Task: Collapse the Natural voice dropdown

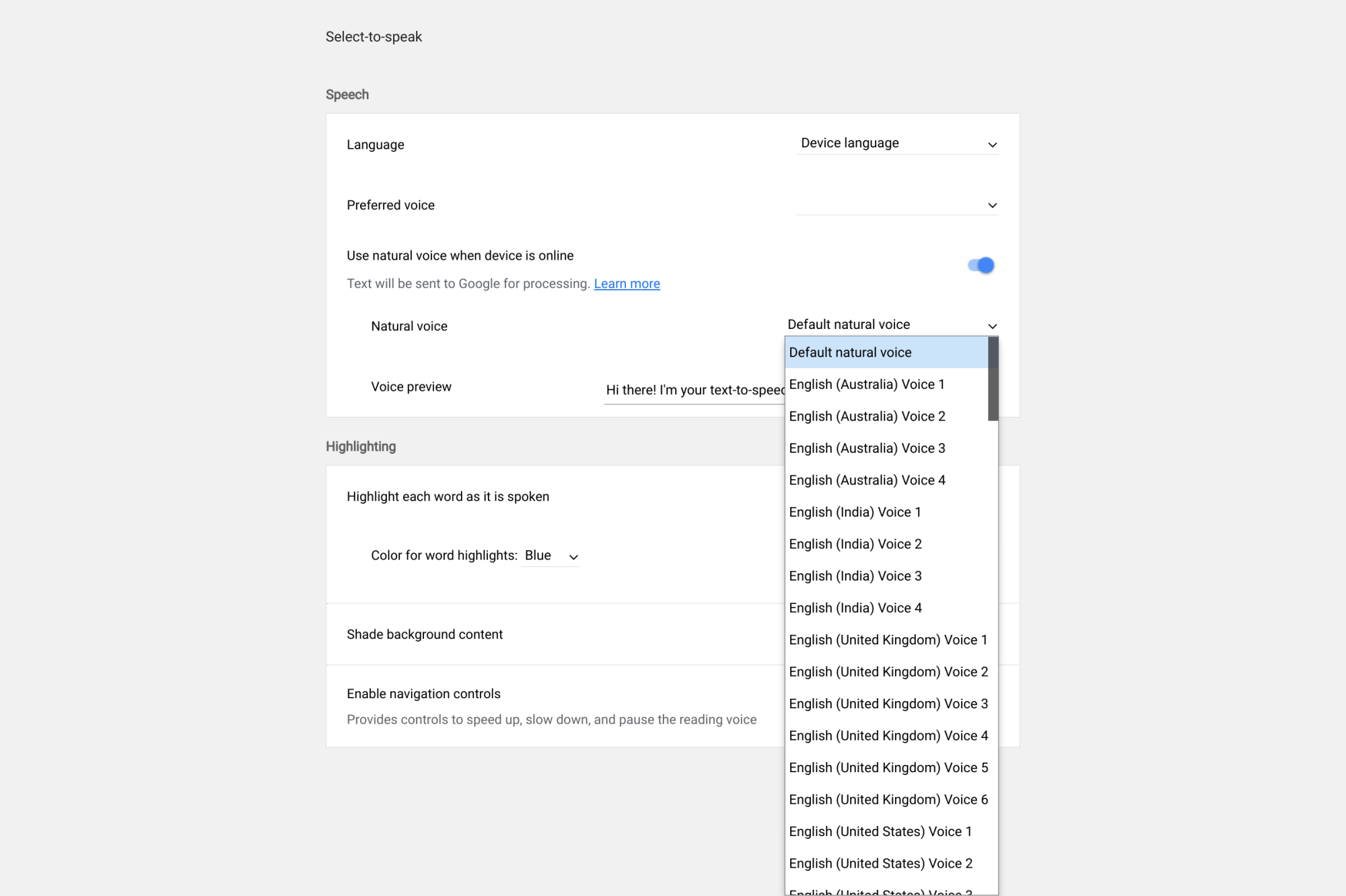Action: pos(892,325)
